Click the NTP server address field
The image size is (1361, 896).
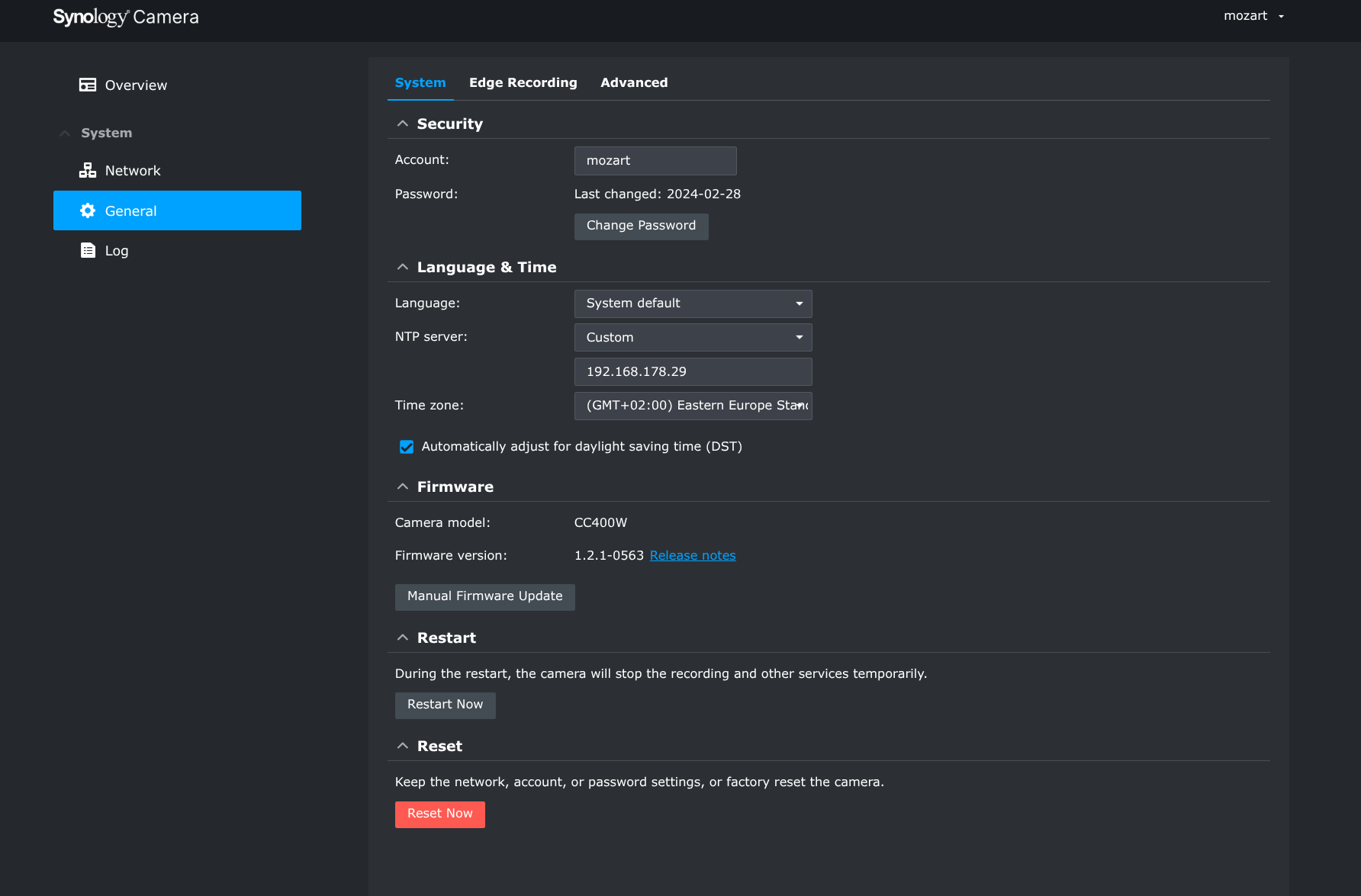coord(693,371)
